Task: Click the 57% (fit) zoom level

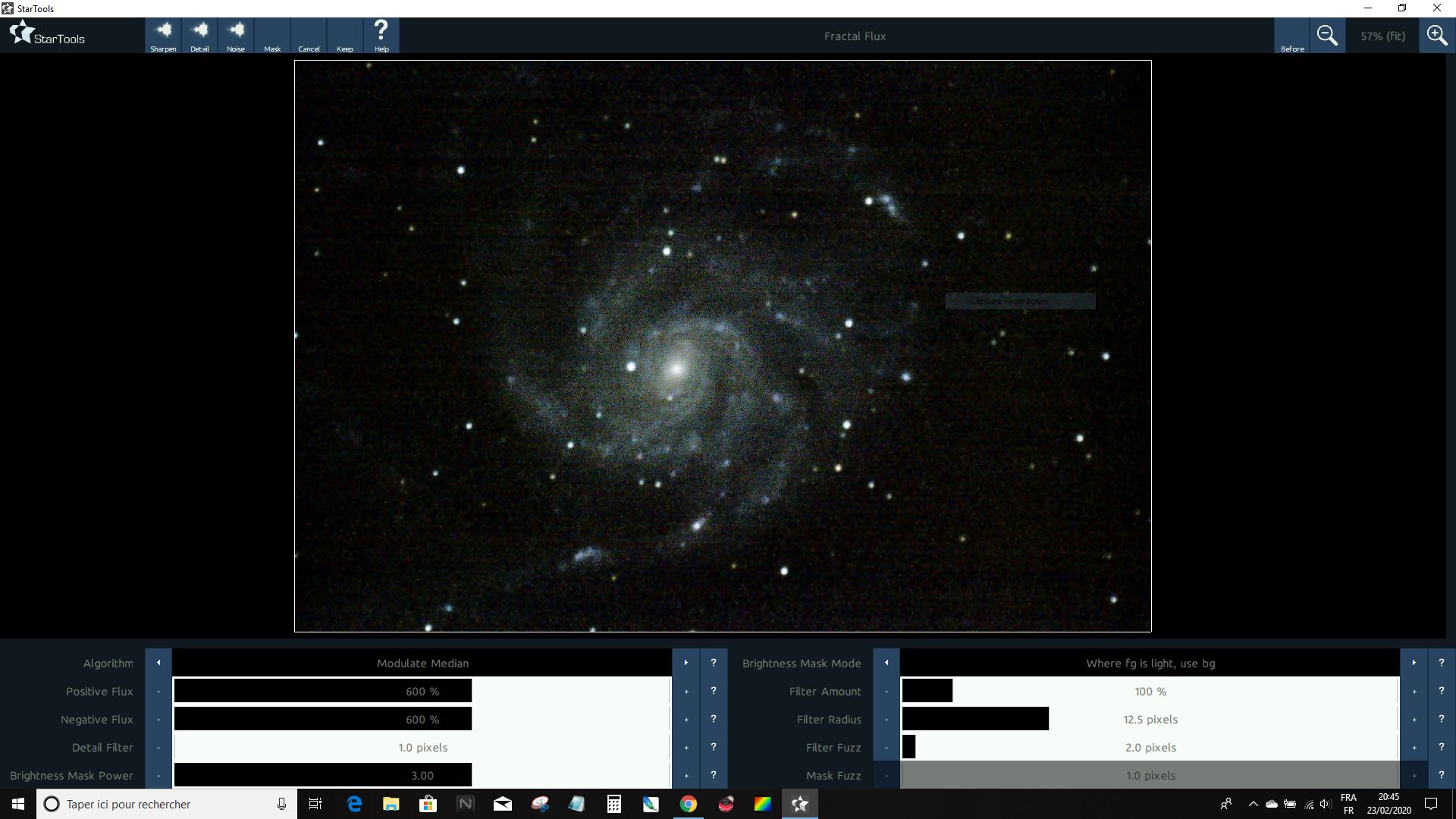Action: (1382, 36)
